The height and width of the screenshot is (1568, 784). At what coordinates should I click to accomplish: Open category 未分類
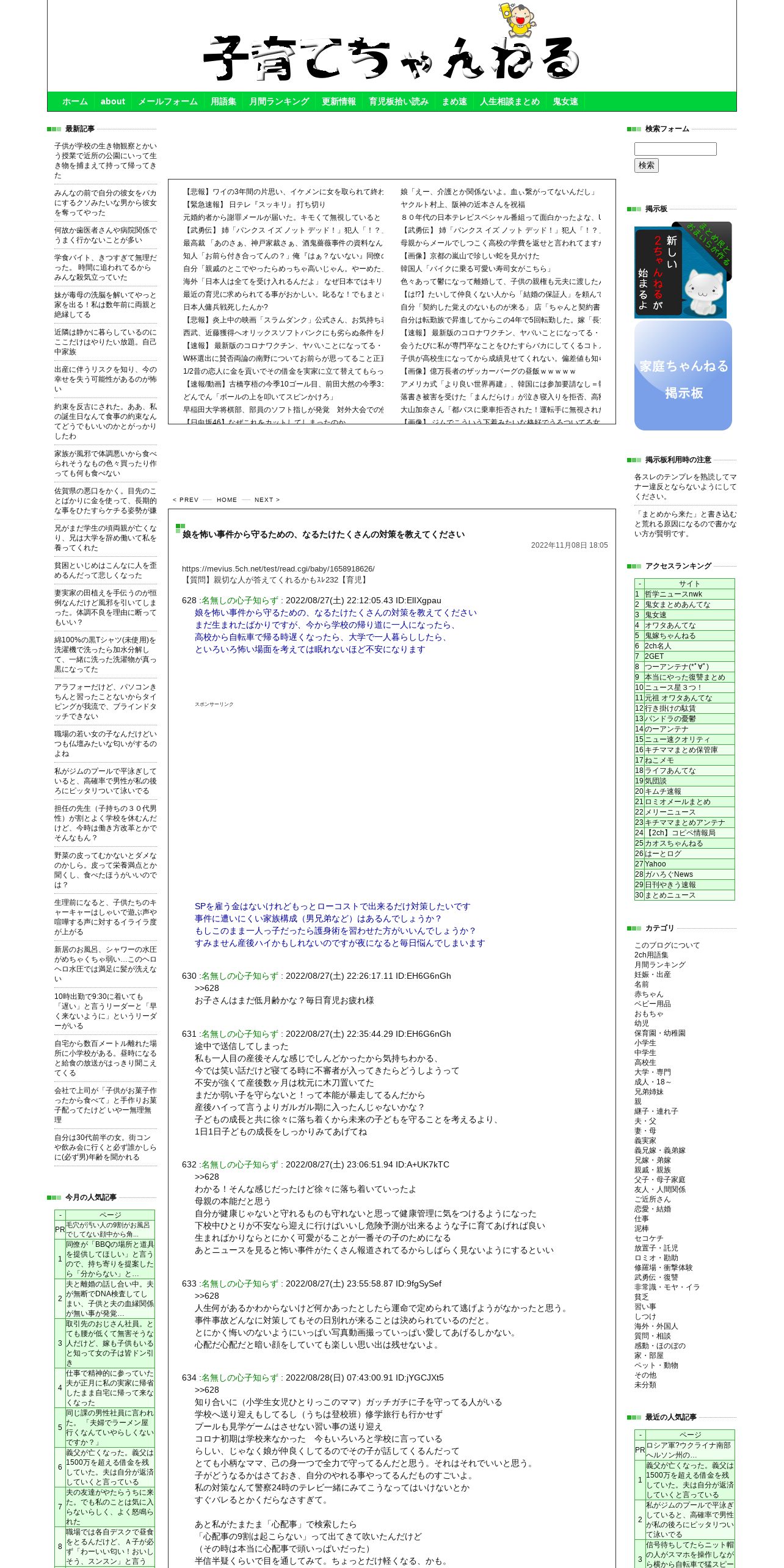(645, 1385)
